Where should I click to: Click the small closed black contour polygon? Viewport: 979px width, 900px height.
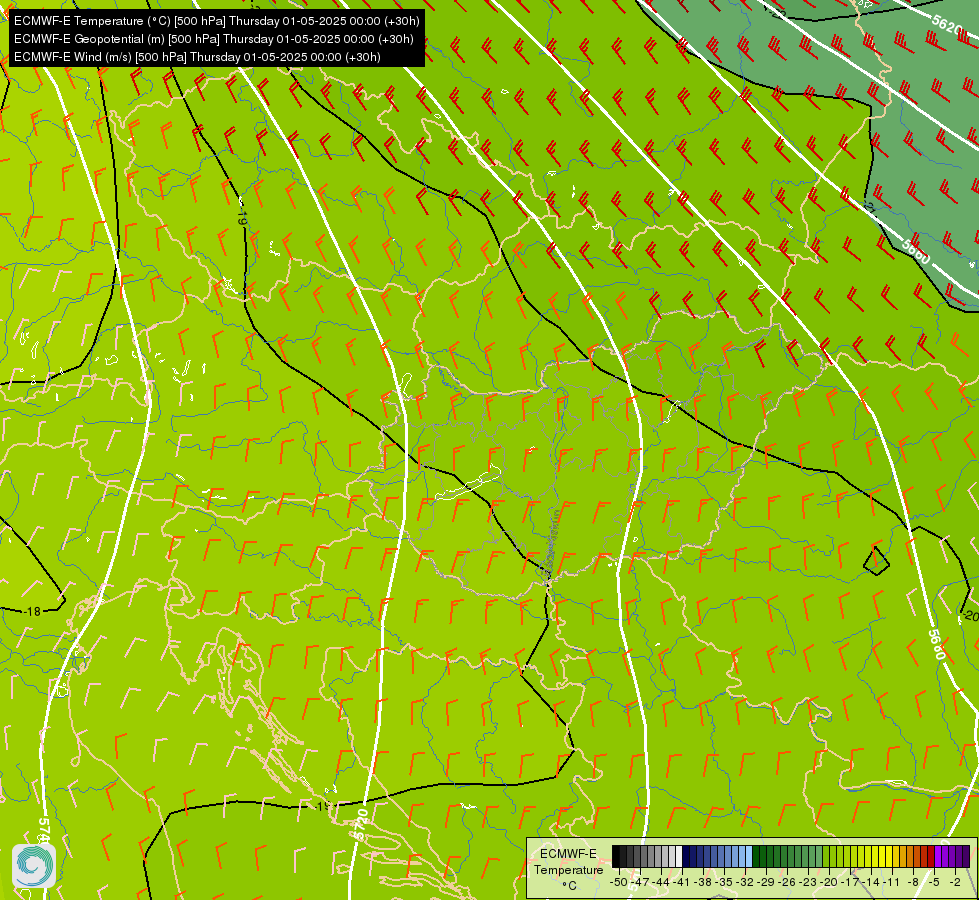[876, 561]
